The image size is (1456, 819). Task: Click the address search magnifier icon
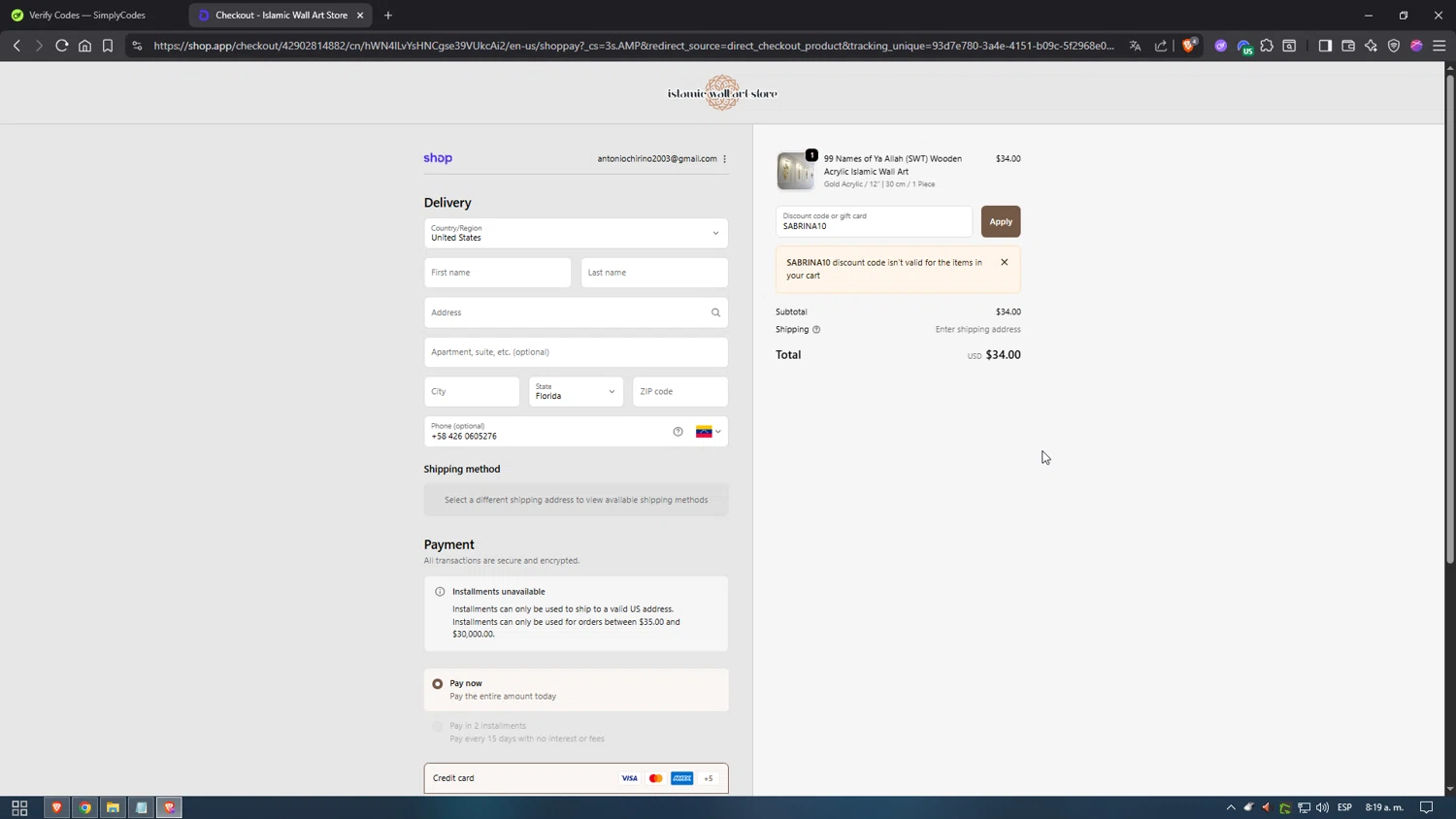(x=715, y=312)
